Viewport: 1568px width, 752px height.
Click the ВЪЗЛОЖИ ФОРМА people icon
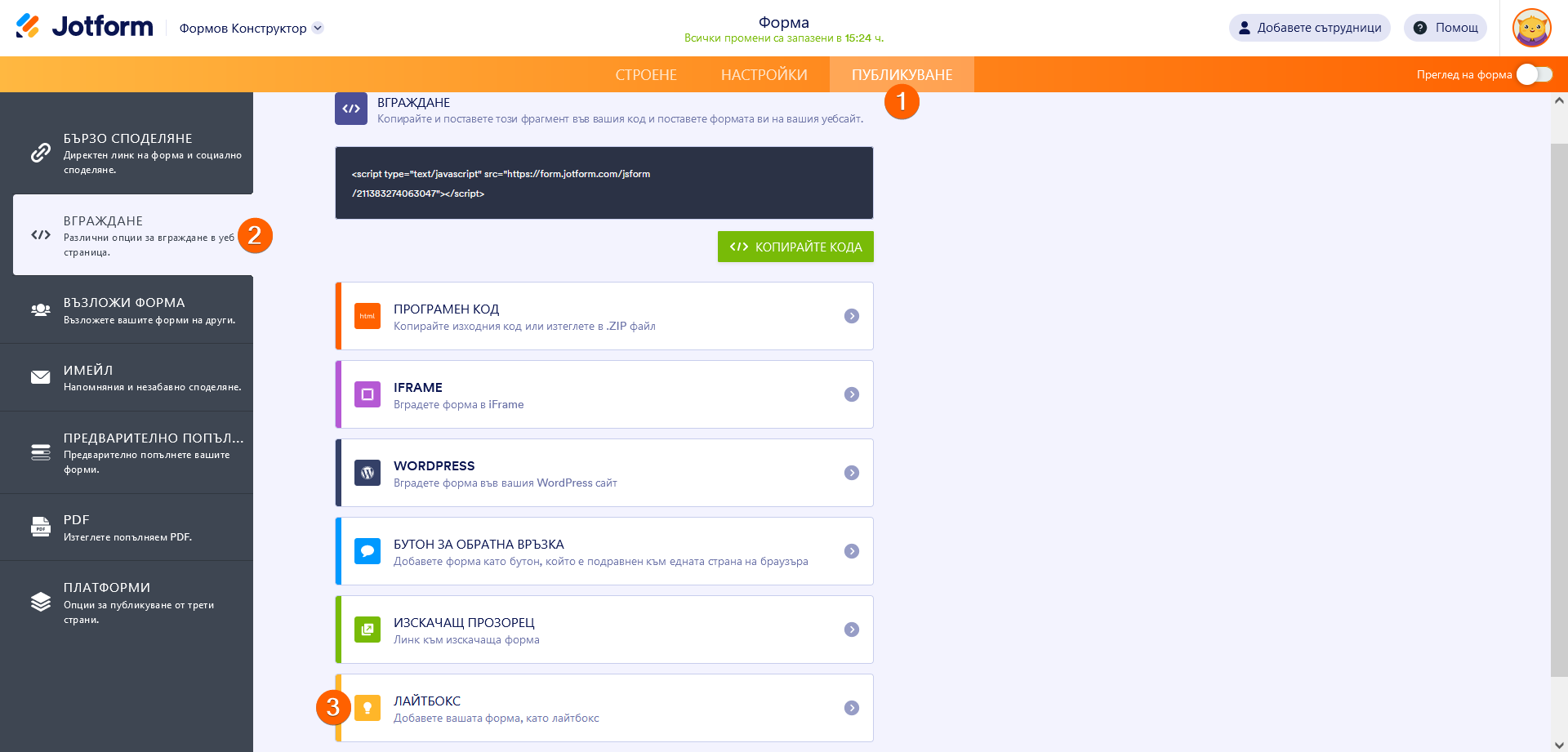point(41,309)
